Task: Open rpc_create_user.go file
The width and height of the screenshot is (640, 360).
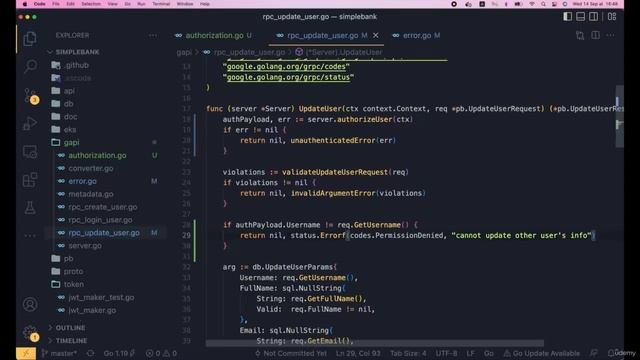Action: click(x=102, y=207)
